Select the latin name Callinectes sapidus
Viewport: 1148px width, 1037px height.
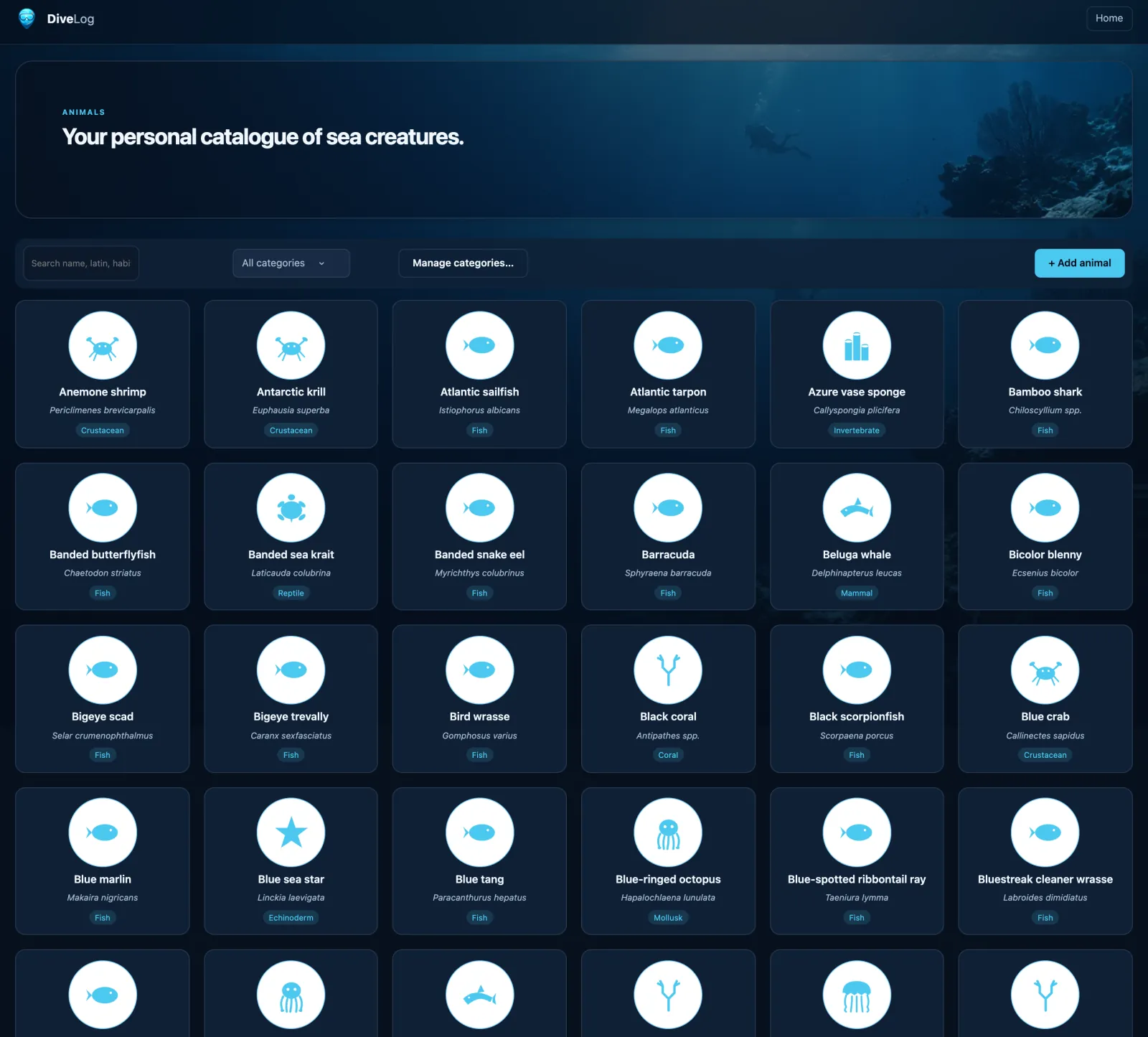(x=1045, y=736)
